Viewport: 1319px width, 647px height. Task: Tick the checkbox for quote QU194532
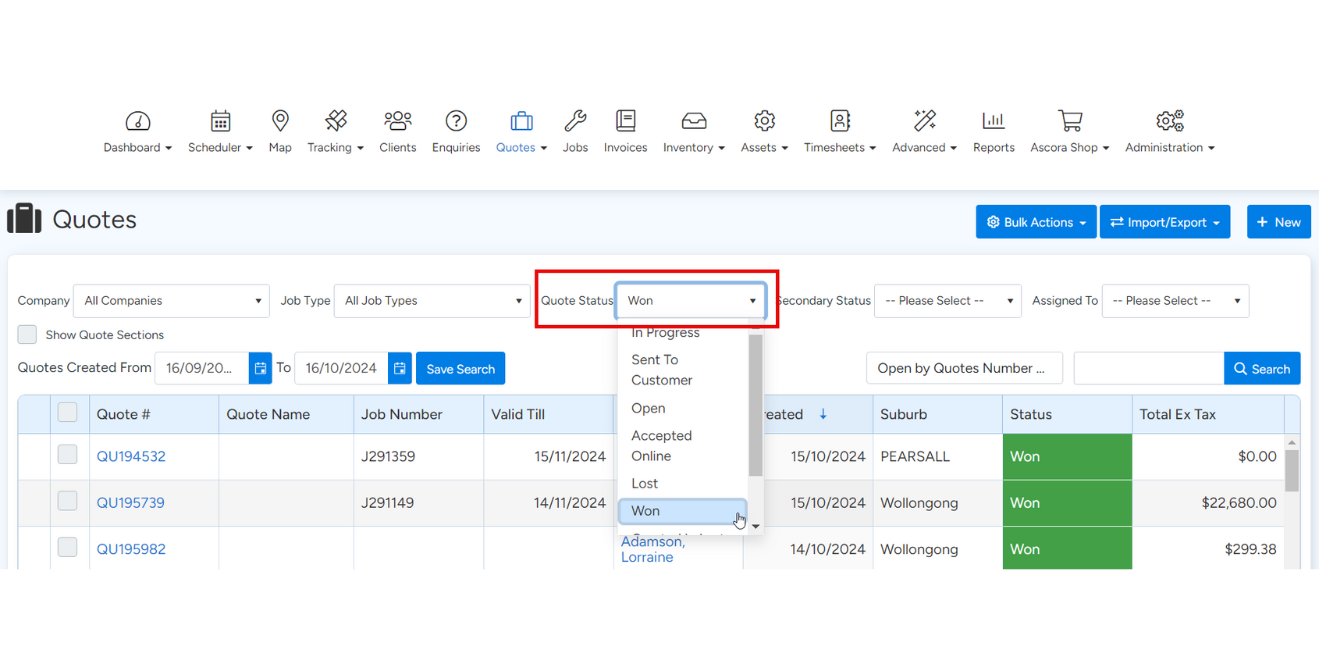[67, 455]
